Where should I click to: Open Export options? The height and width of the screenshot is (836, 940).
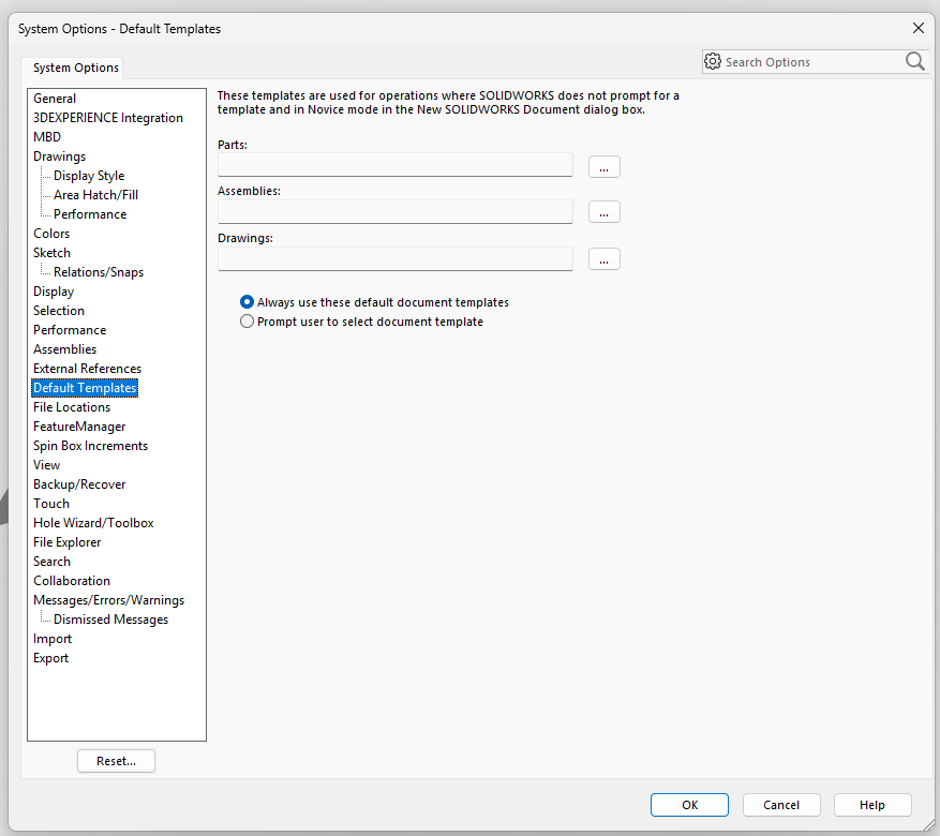click(51, 657)
